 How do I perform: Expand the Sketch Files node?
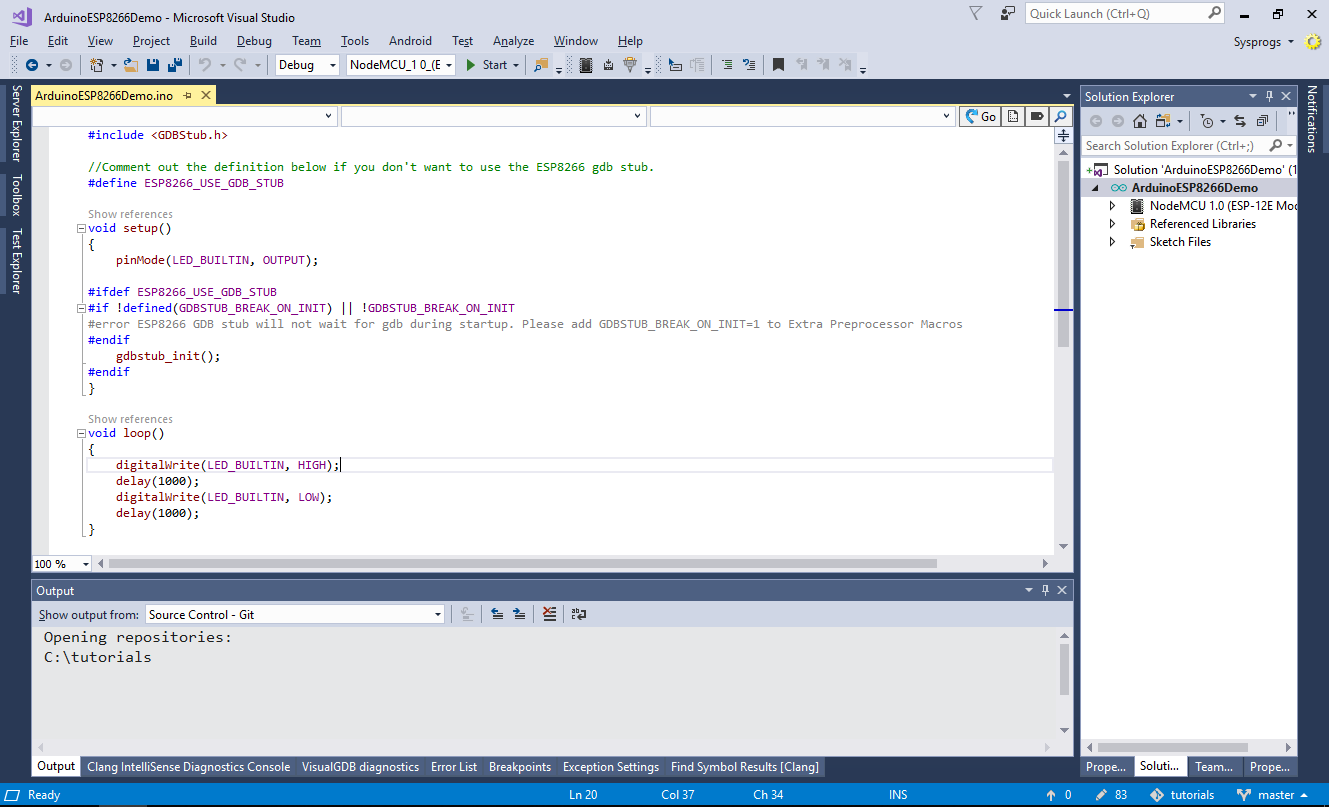1112,242
